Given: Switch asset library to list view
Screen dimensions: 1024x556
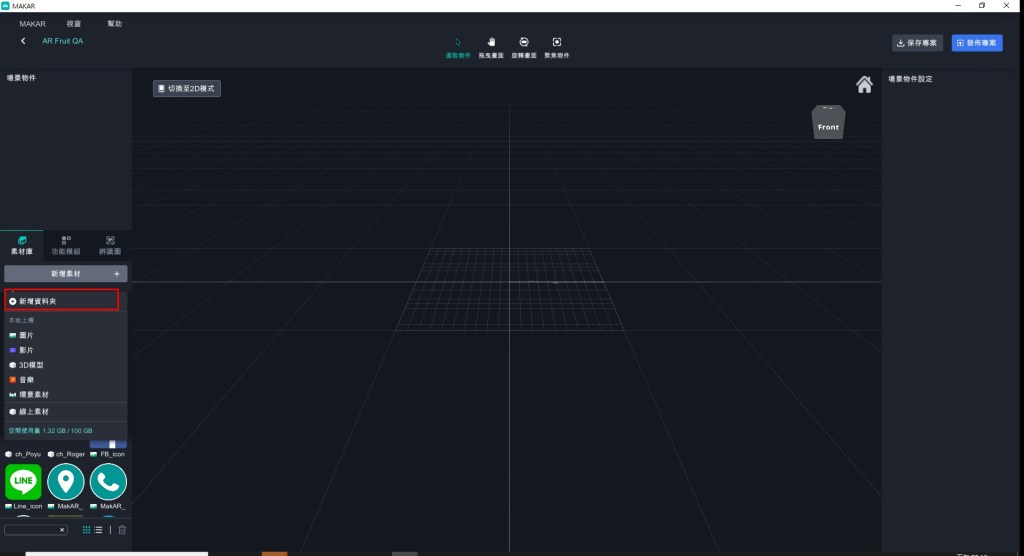Looking at the screenshot, I should pyautogui.click(x=99, y=530).
